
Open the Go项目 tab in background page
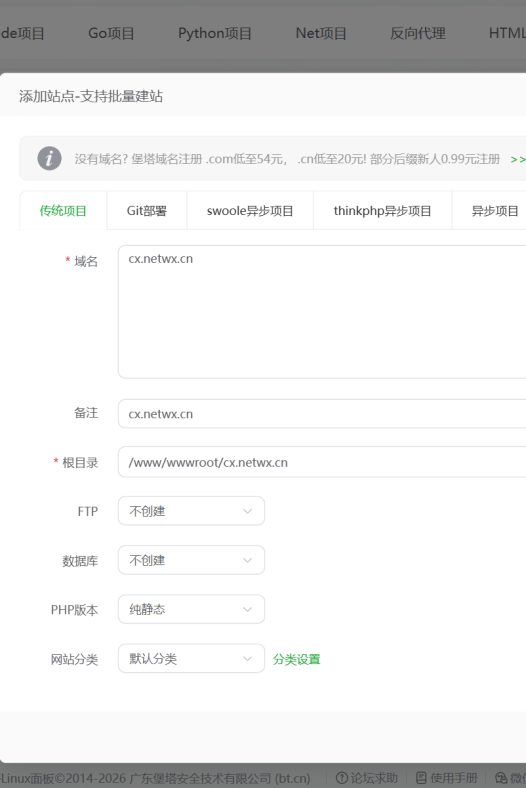pyautogui.click(x=111, y=33)
